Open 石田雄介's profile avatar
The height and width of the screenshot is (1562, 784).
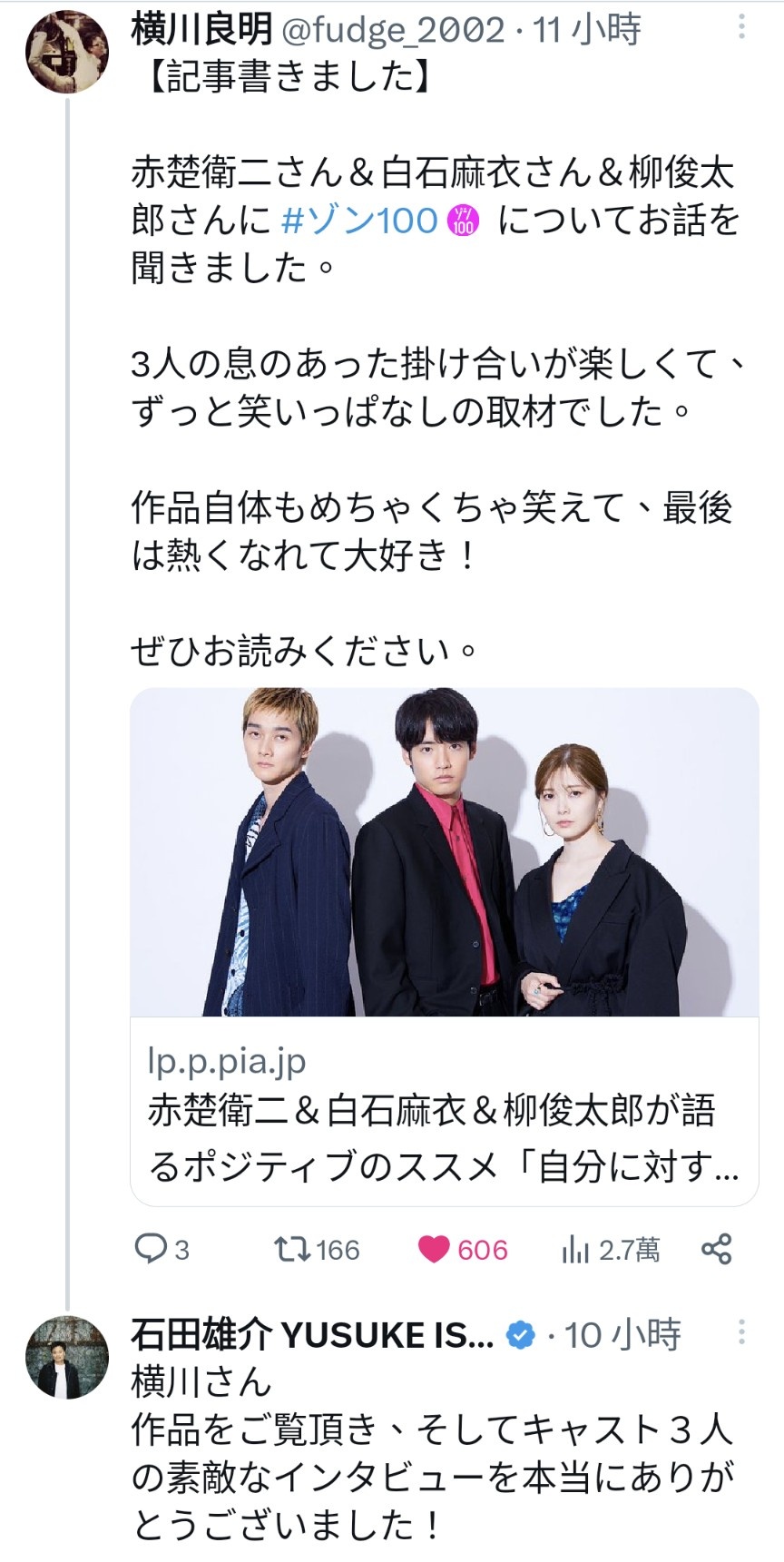67,1357
